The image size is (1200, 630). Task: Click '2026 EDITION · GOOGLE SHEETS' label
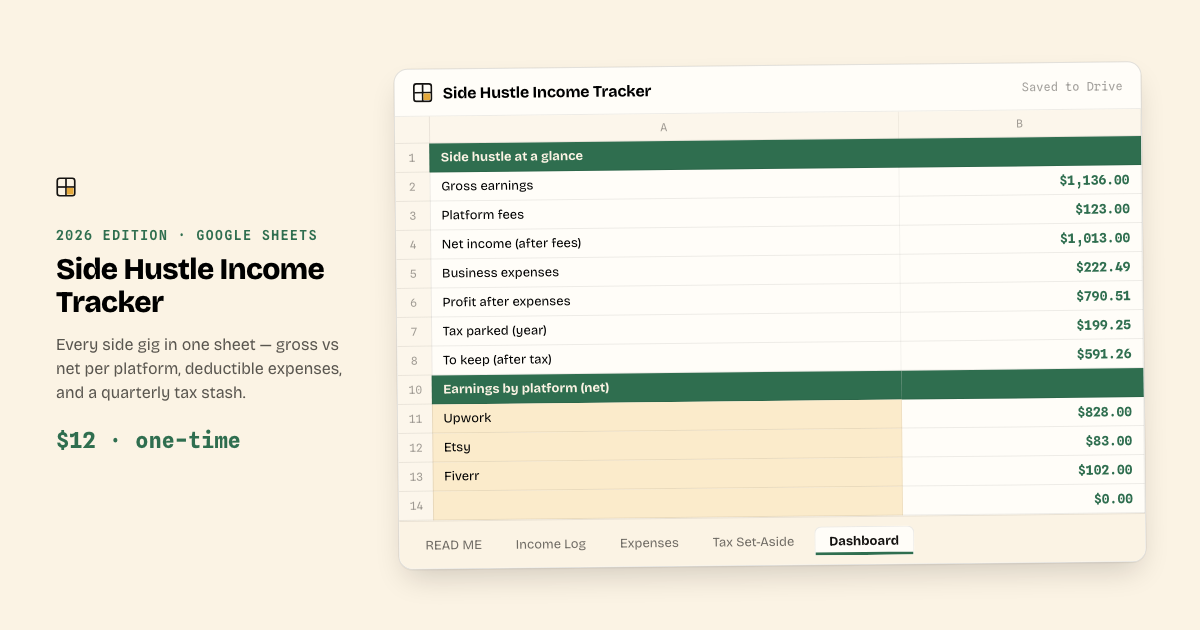click(x=187, y=236)
